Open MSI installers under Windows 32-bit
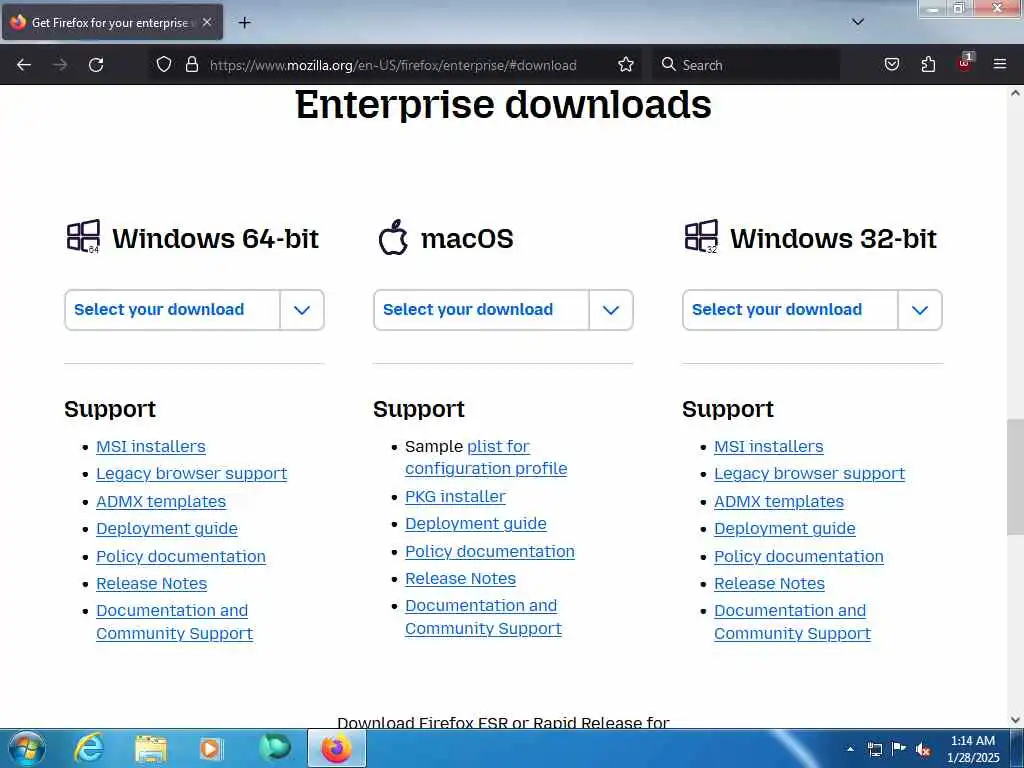Image resolution: width=1024 pixels, height=768 pixels. (769, 447)
